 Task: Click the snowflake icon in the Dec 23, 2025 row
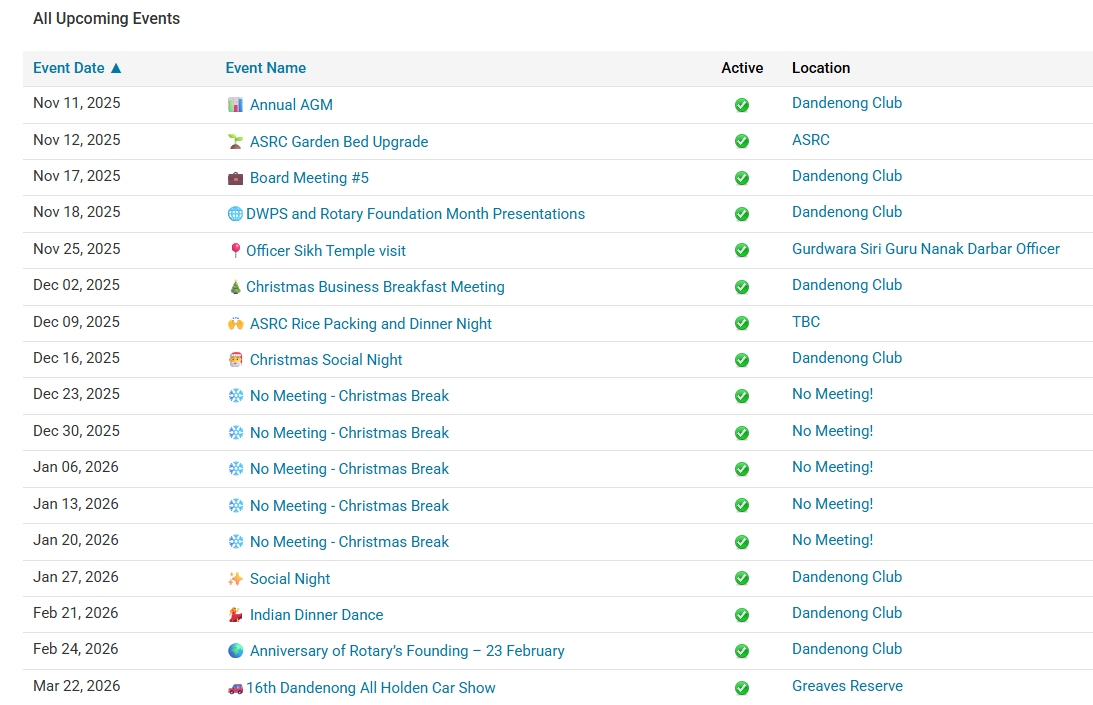pyautogui.click(x=236, y=395)
